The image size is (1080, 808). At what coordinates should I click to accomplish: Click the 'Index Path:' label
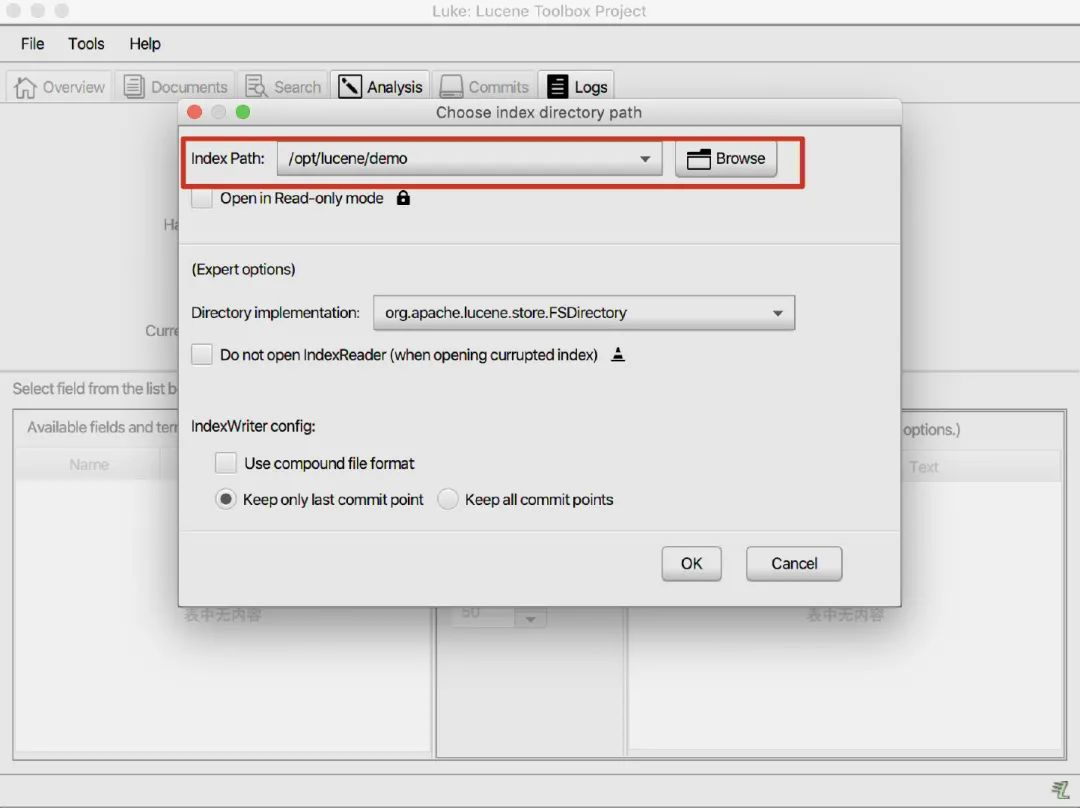[x=228, y=158]
